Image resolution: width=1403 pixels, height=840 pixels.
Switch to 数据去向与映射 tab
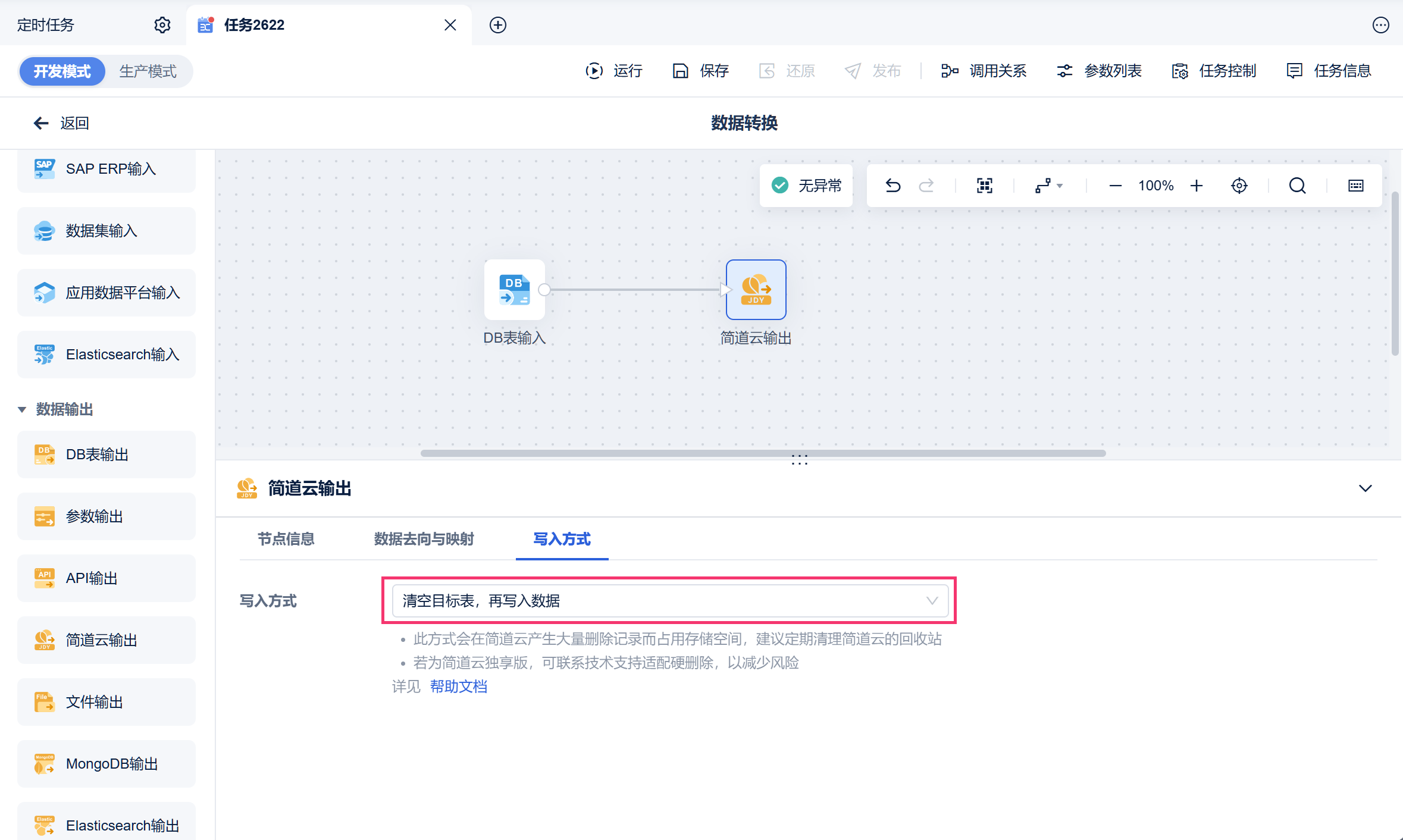click(x=424, y=539)
